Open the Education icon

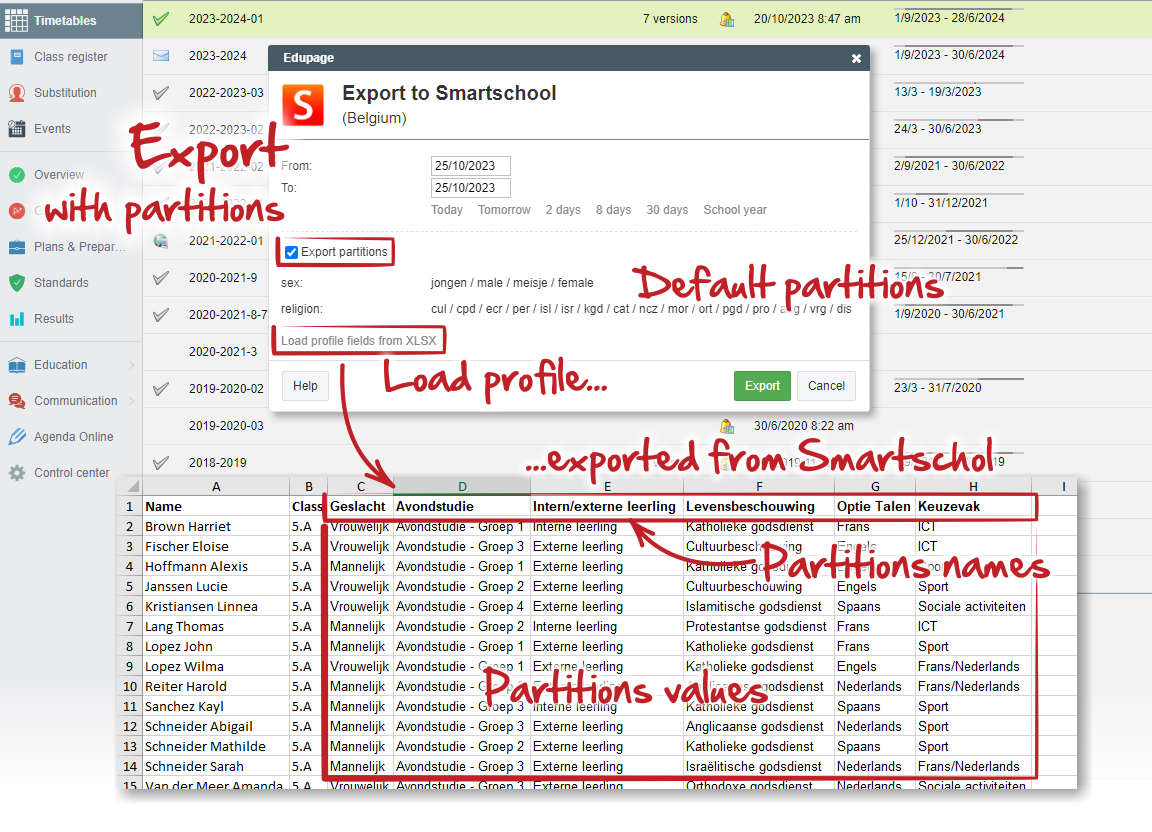(x=17, y=365)
